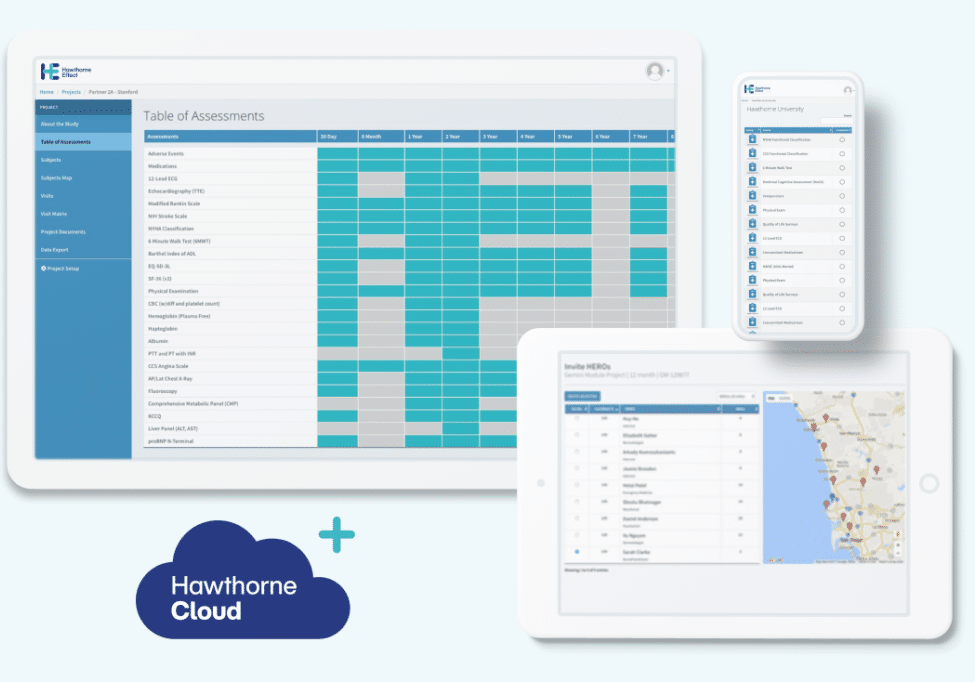Open the Within 25 miles distance dropdown
Image resolution: width=975 pixels, height=682 pixels.
(x=736, y=396)
